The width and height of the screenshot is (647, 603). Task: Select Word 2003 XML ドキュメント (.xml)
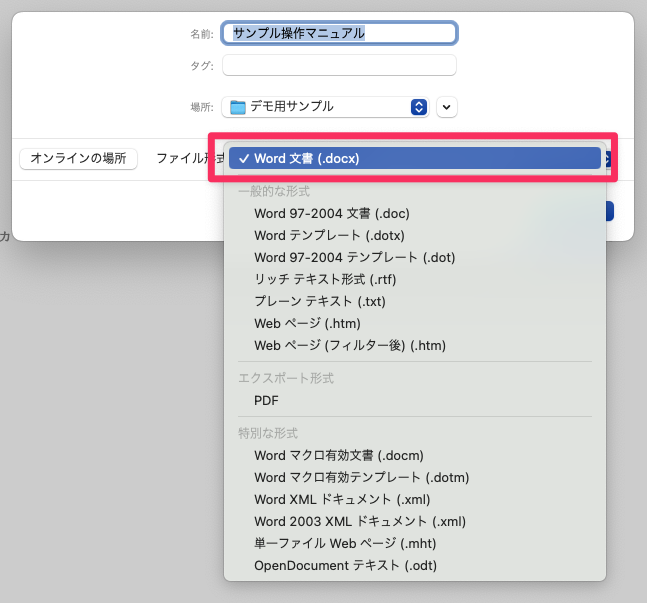click(x=415, y=522)
